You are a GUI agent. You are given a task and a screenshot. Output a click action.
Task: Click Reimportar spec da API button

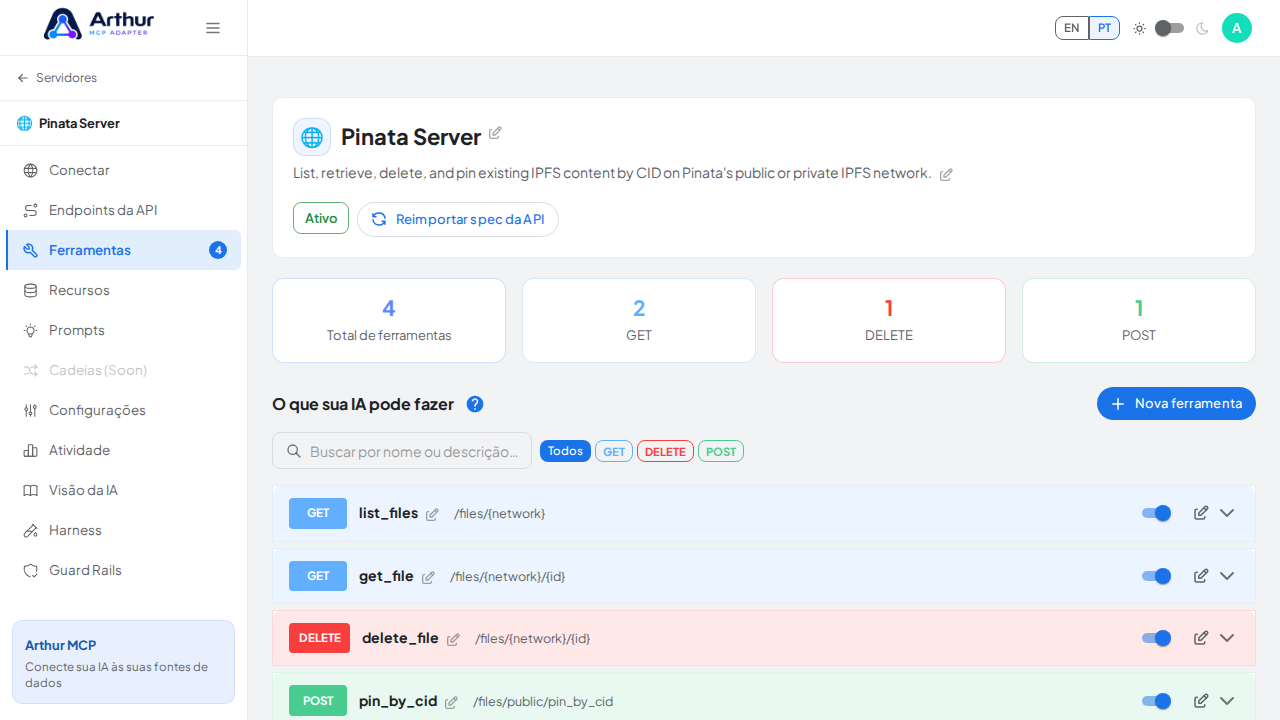point(458,219)
